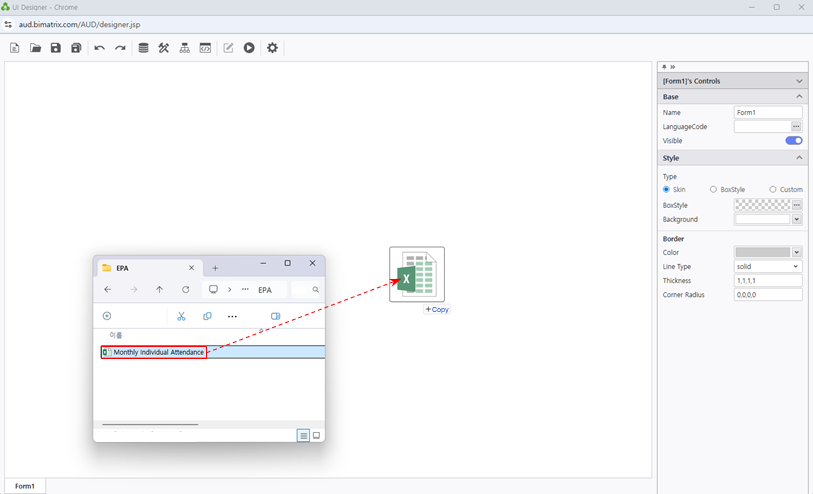Select the Monthly Individual Attendance file
The width and height of the screenshot is (813, 494).
(x=158, y=352)
